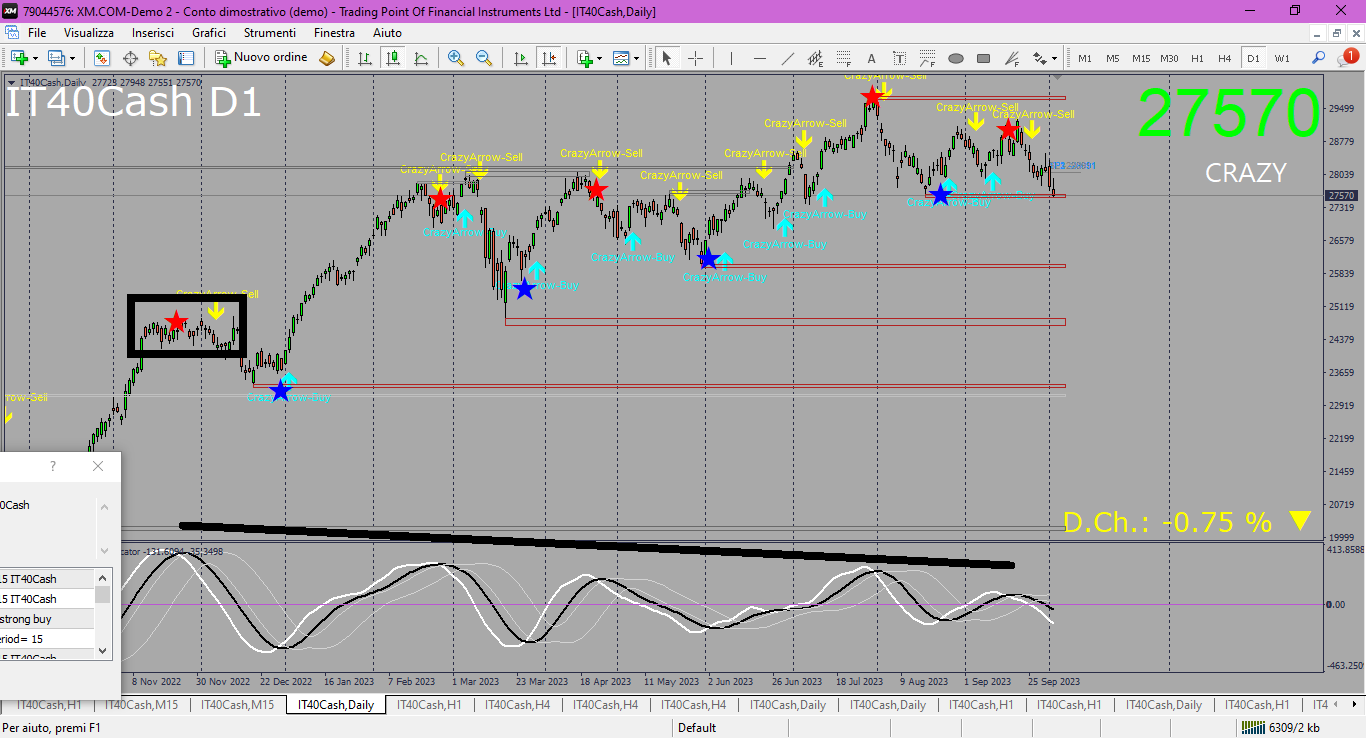The image size is (1366, 738).
Task: Open the Grafici menu
Action: (x=209, y=32)
